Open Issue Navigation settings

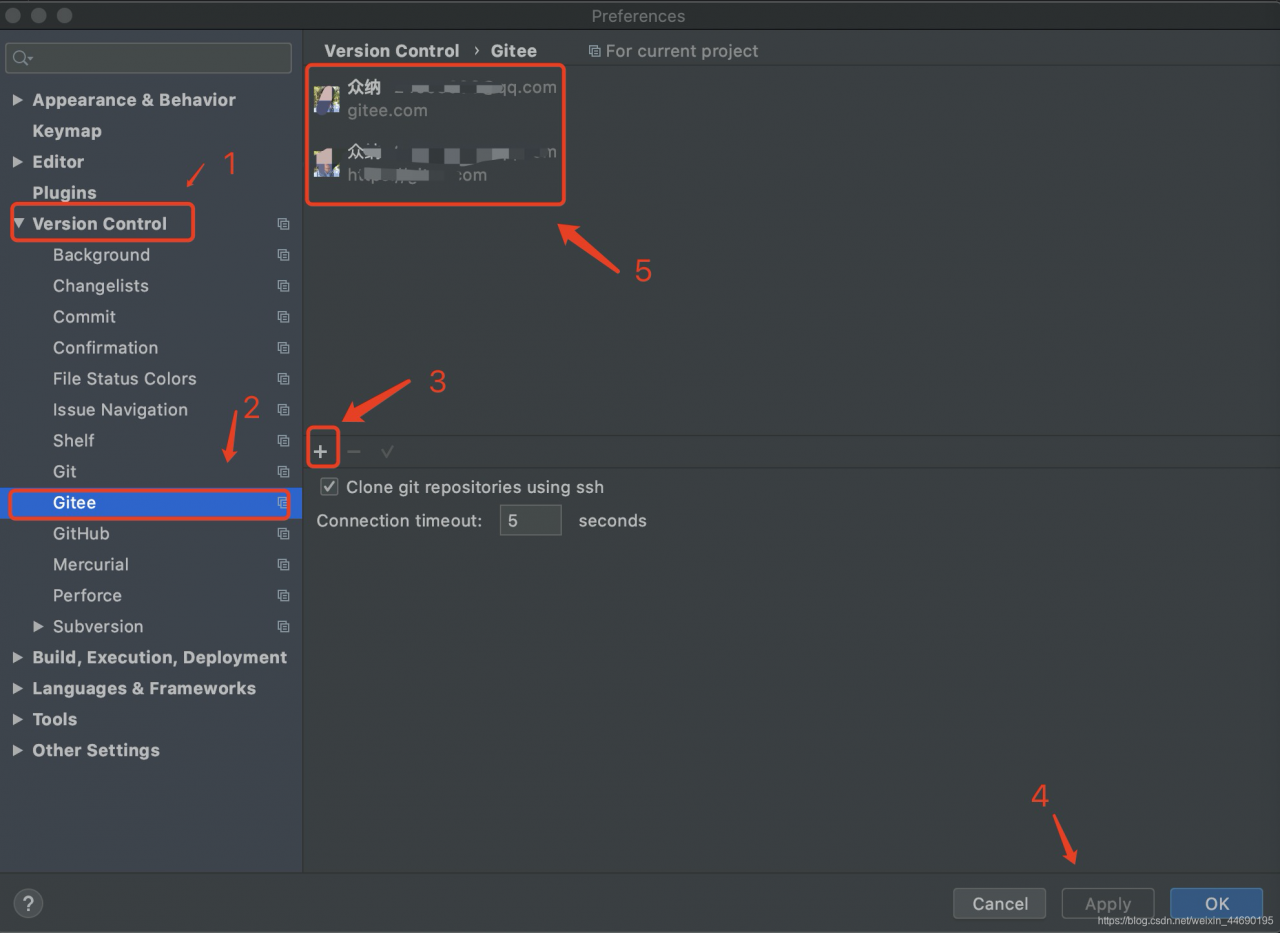click(x=120, y=410)
